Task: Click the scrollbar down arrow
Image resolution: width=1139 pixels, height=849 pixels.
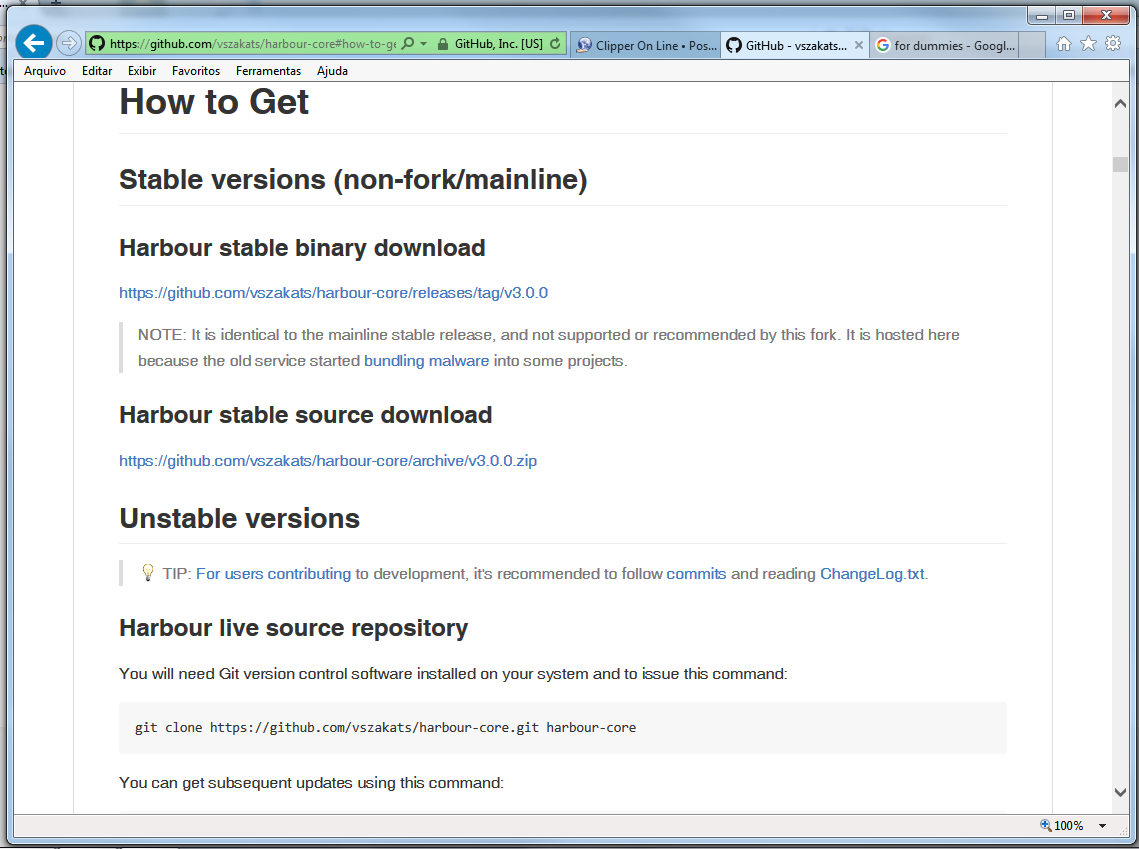Action: coord(1121,793)
